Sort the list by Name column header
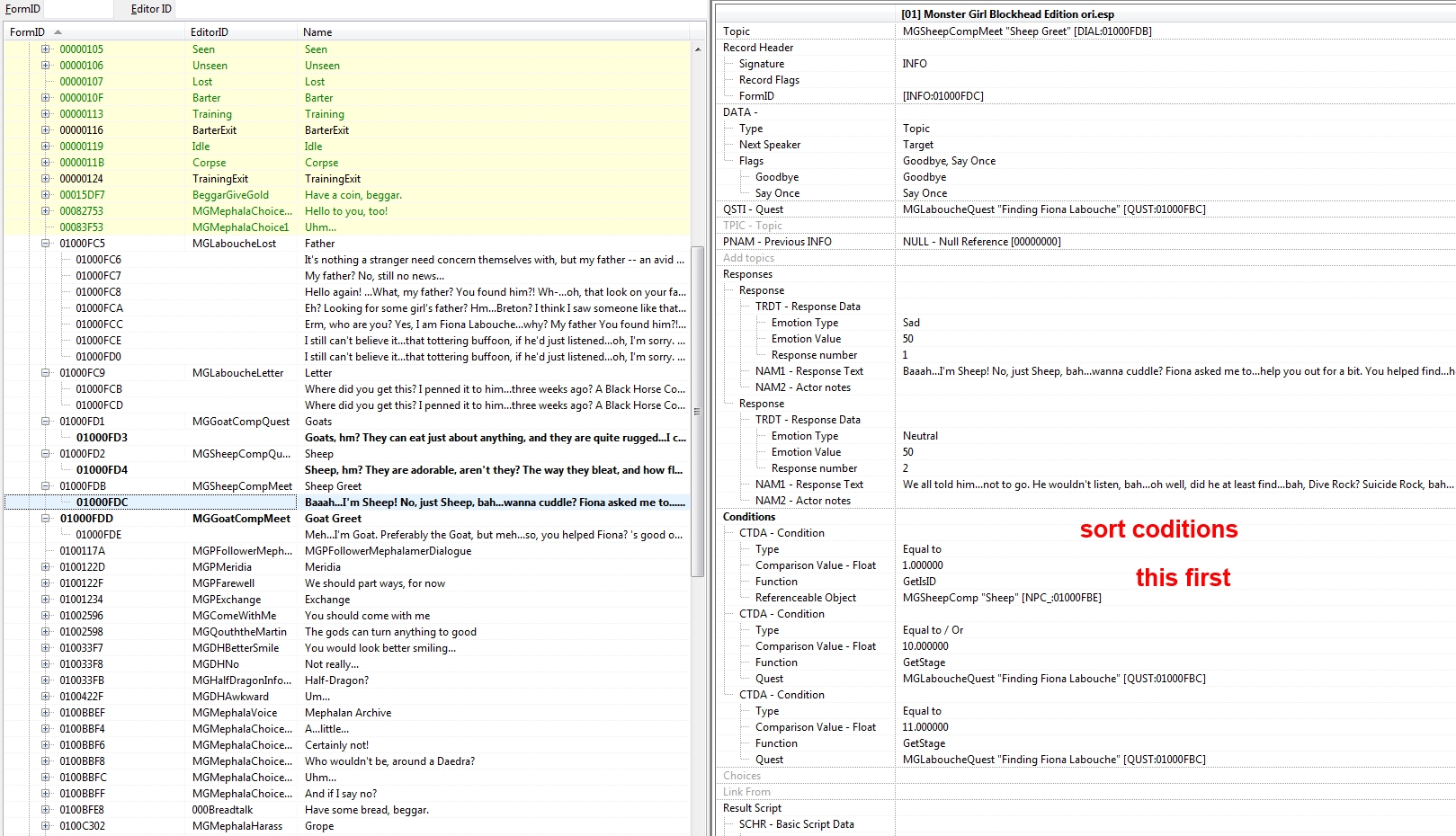 point(493,31)
